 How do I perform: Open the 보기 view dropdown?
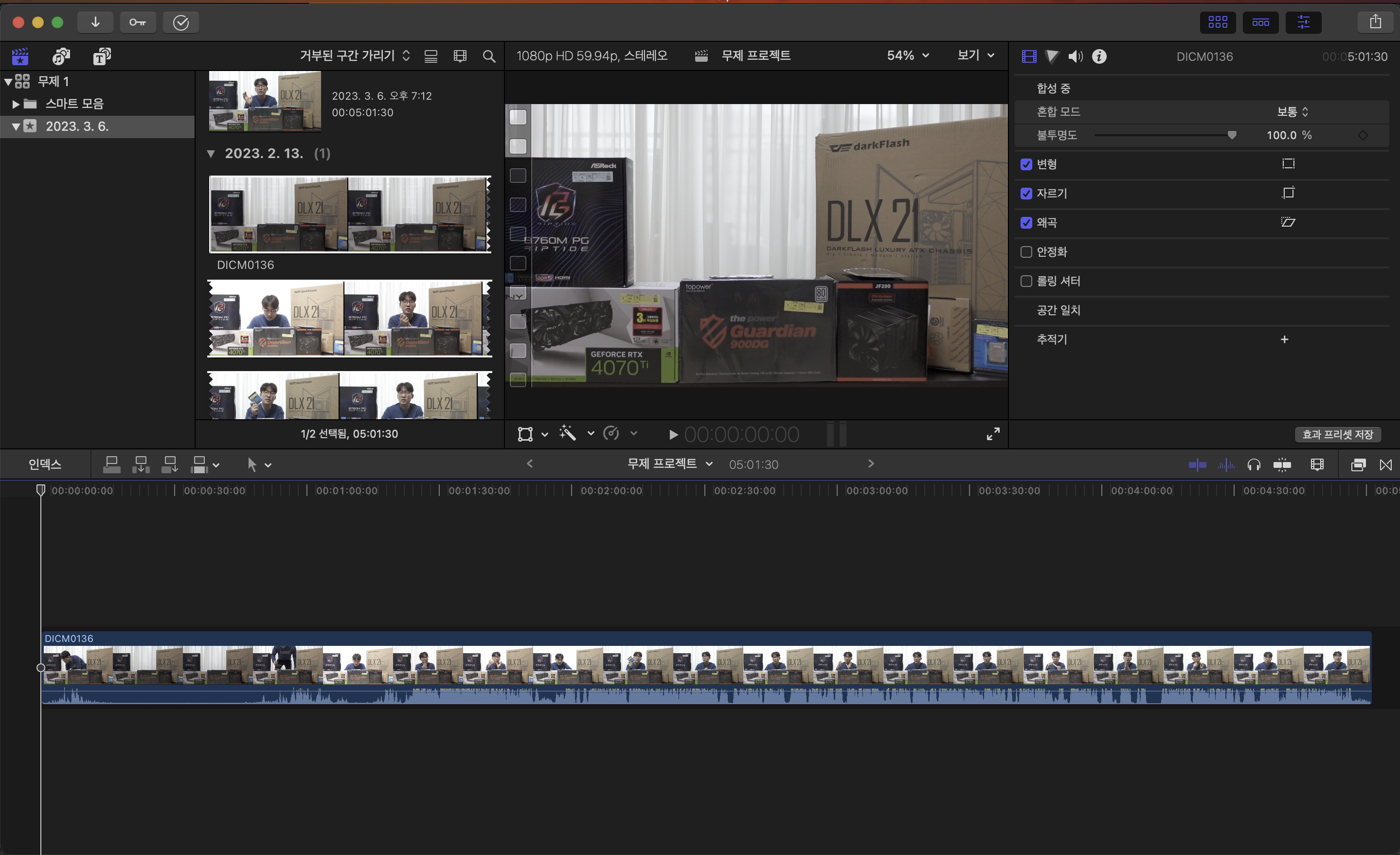(x=975, y=55)
